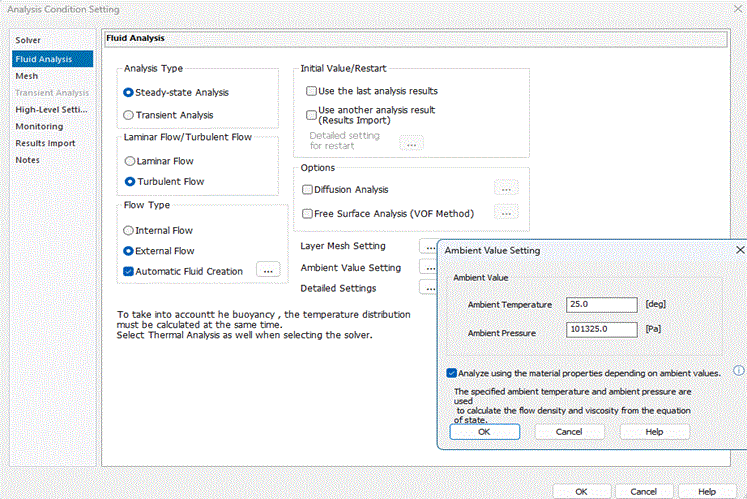Select Transient Analysis radio button
Viewport: 747px width, 499px height.
[x=129, y=115]
